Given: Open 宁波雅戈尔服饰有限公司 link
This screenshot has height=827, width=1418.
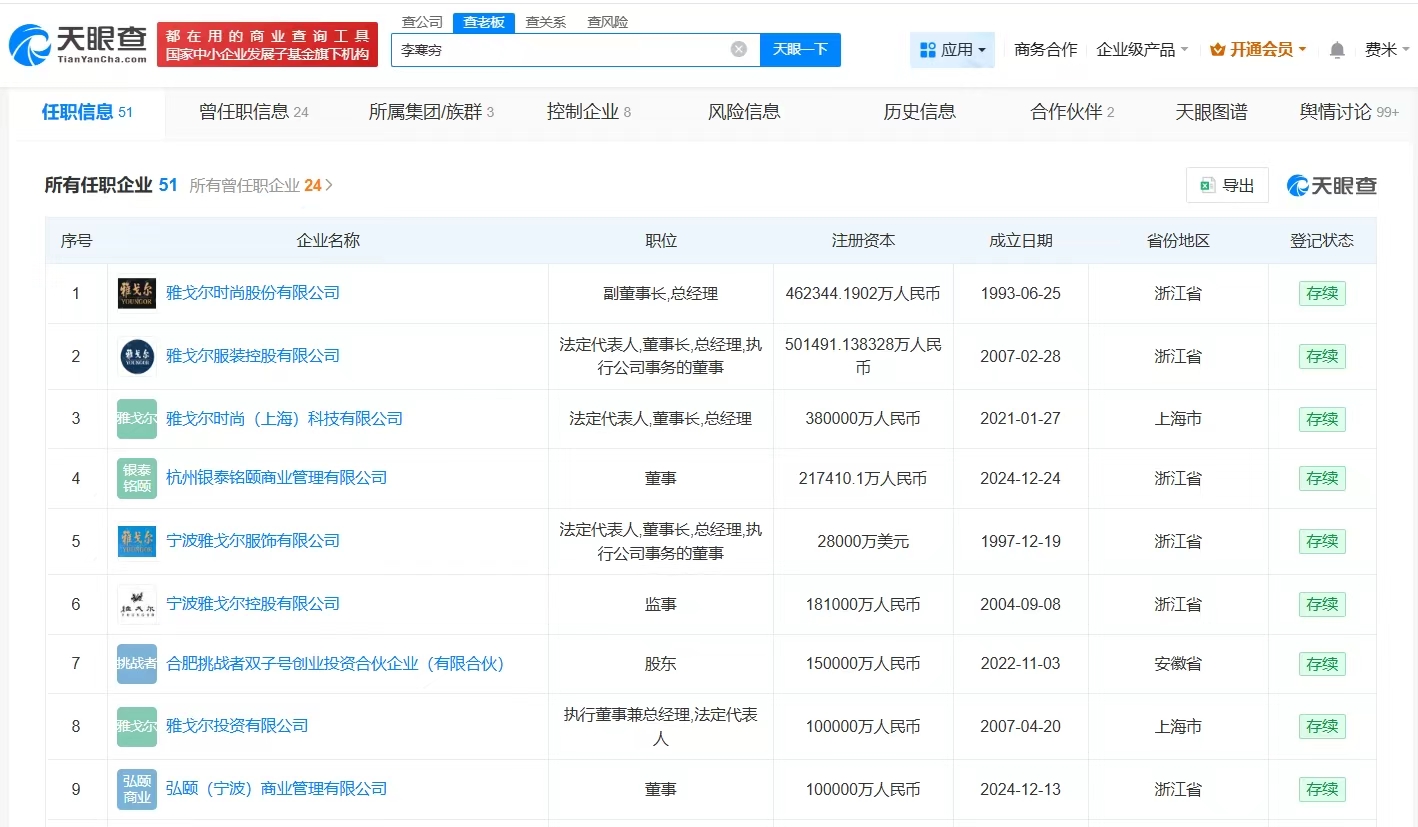Looking at the screenshot, I should click(x=253, y=541).
